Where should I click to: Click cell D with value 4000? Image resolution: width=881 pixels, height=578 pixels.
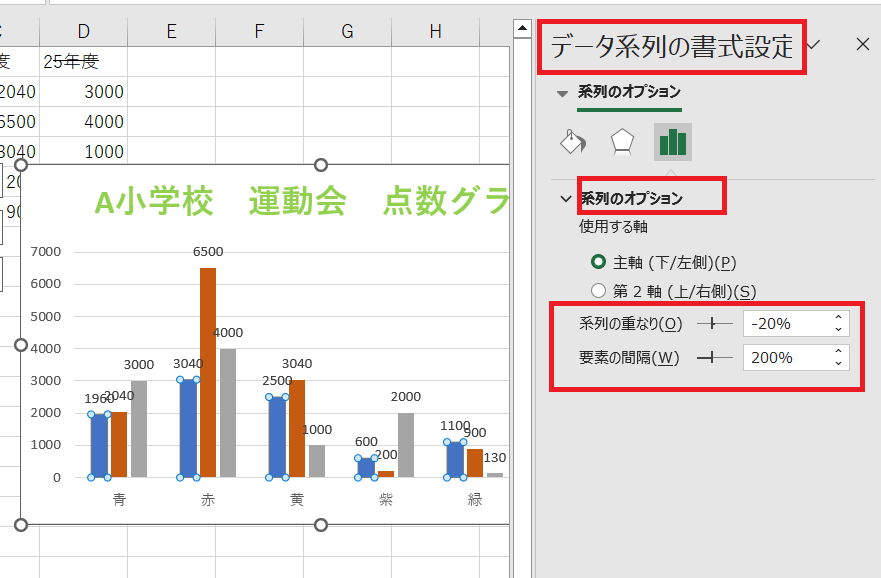click(84, 121)
